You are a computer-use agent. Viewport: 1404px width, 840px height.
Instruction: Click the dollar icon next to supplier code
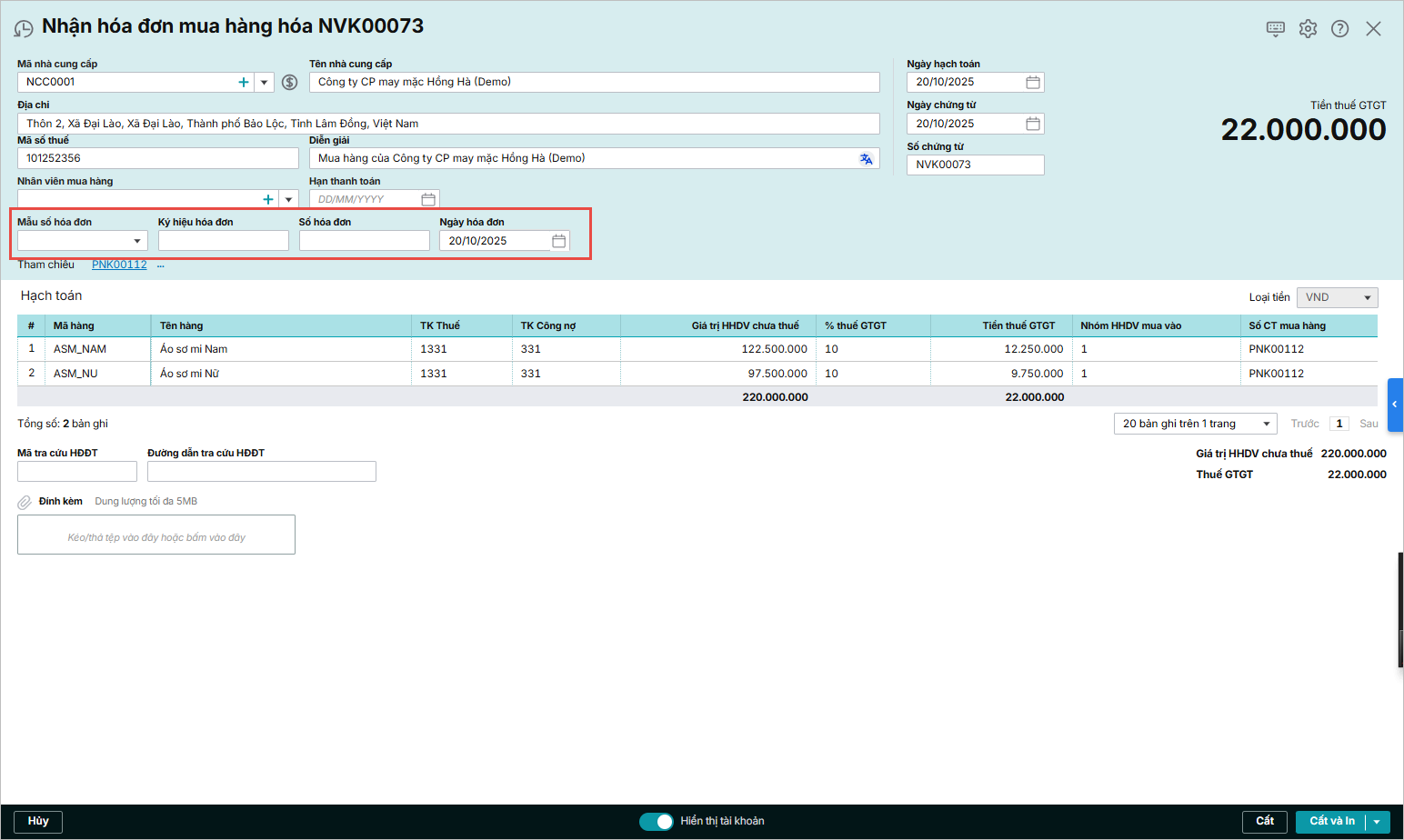point(290,83)
